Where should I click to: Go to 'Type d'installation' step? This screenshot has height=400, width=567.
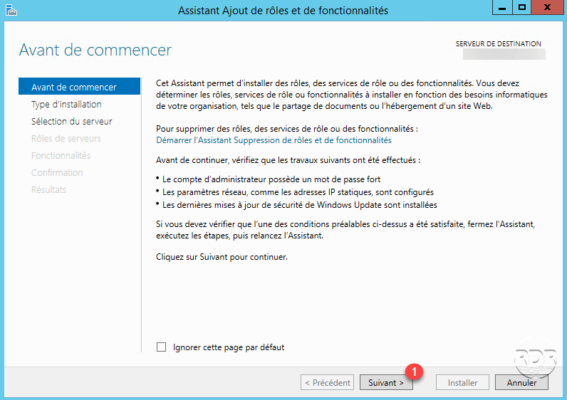pyautogui.click(x=66, y=105)
